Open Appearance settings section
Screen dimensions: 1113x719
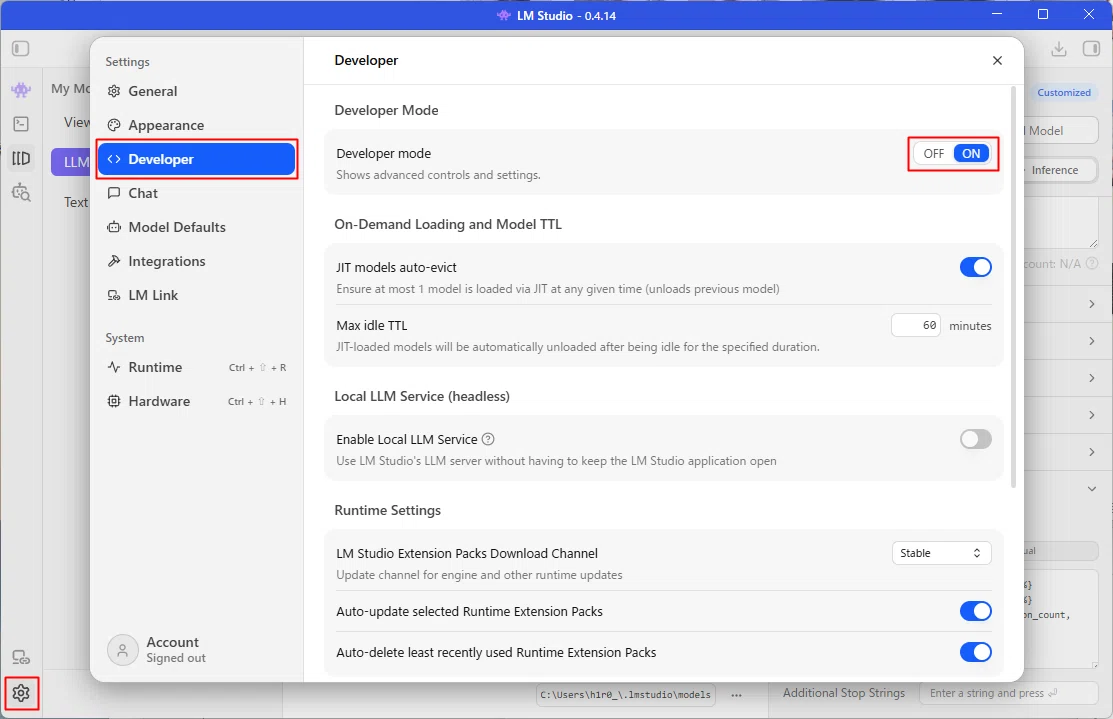click(x=197, y=125)
